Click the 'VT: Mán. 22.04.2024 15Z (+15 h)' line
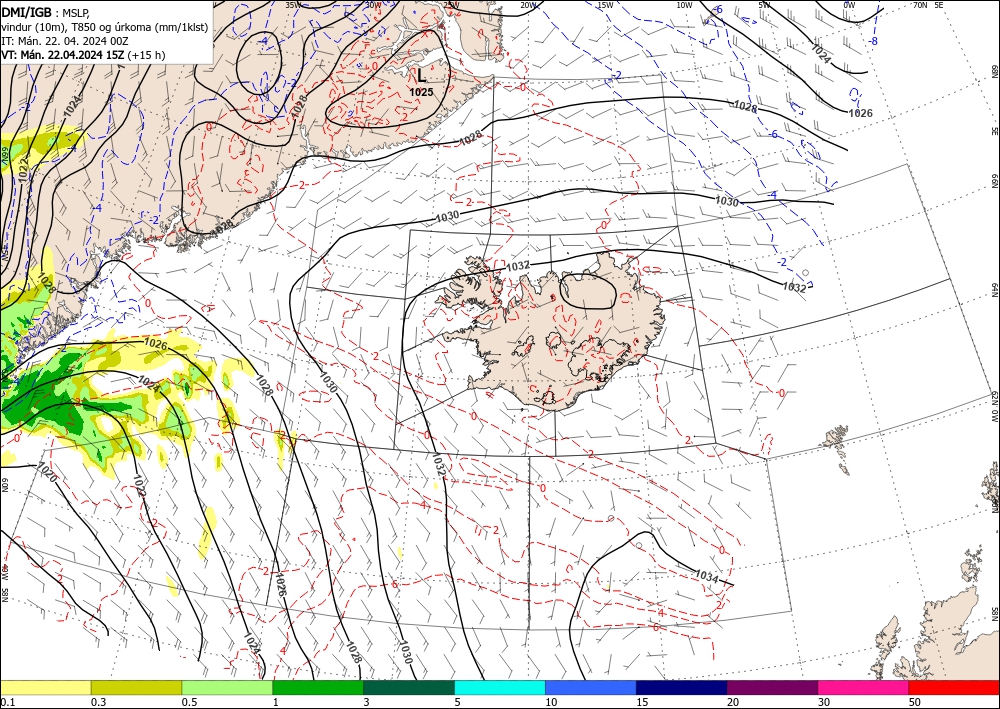Image resolution: width=1000 pixels, height=709 pixels. 83,55
